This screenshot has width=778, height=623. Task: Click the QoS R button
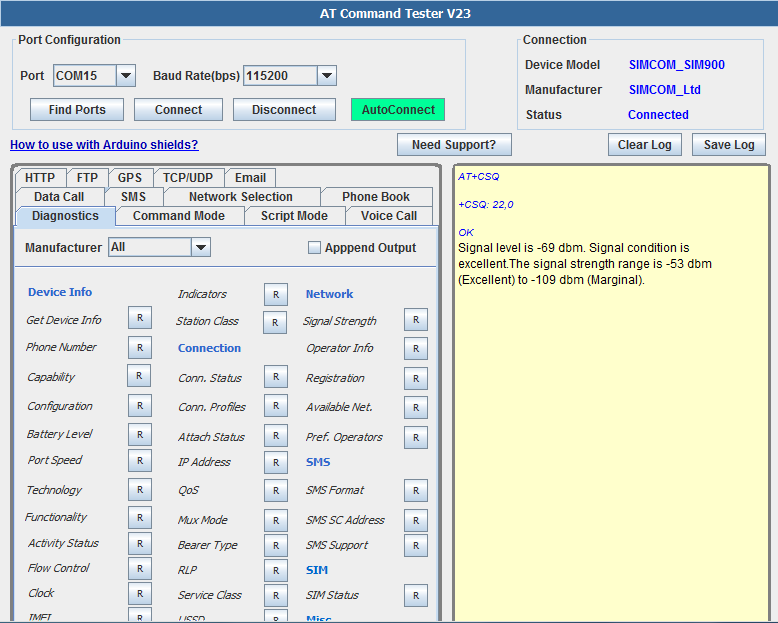coord(276,491)
